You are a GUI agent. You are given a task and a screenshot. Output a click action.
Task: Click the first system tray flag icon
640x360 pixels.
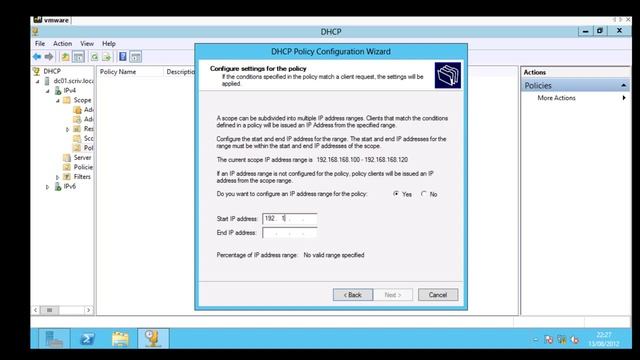coord(549,340)
